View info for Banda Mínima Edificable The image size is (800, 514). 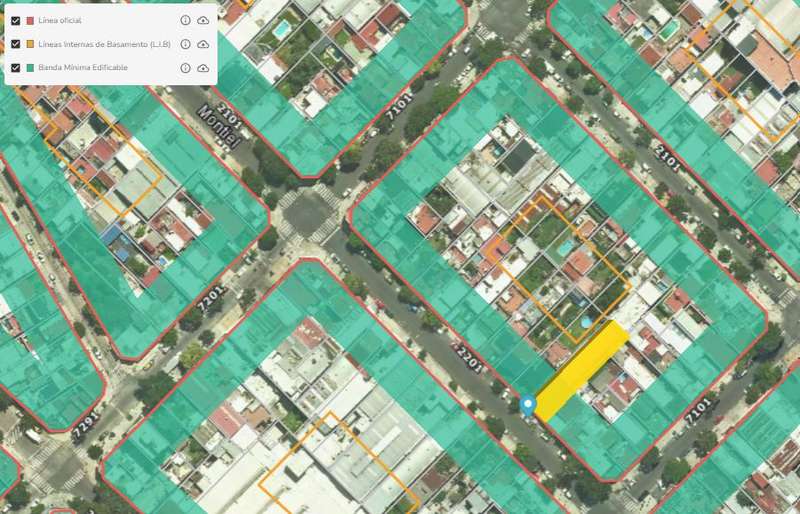185,68
